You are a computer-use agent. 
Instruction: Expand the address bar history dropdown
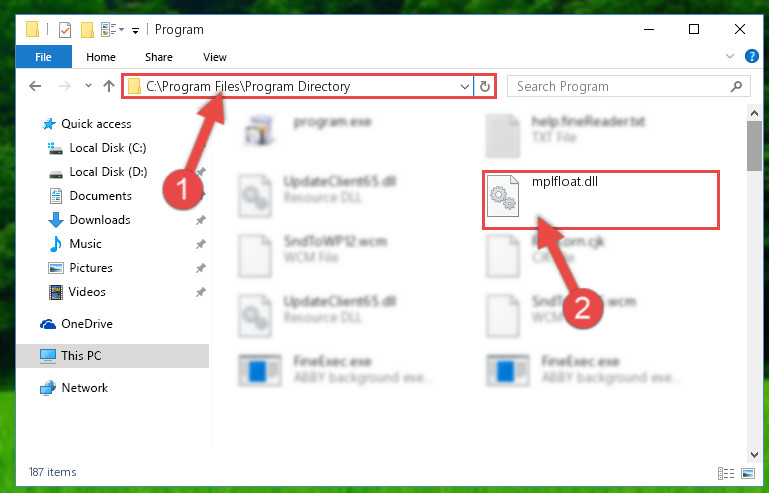464,87
